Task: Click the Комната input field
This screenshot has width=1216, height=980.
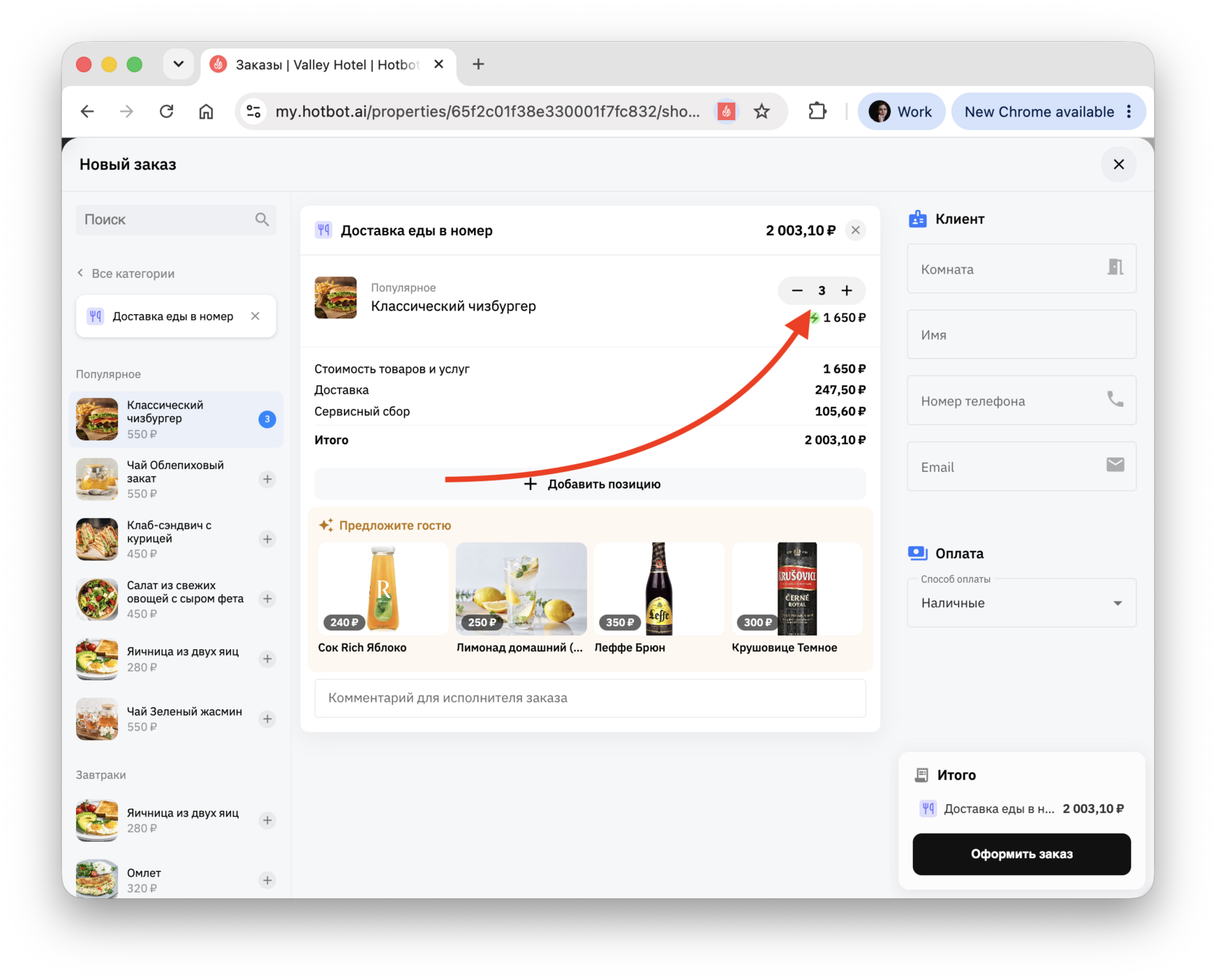Action: [x=1021, y=269]
